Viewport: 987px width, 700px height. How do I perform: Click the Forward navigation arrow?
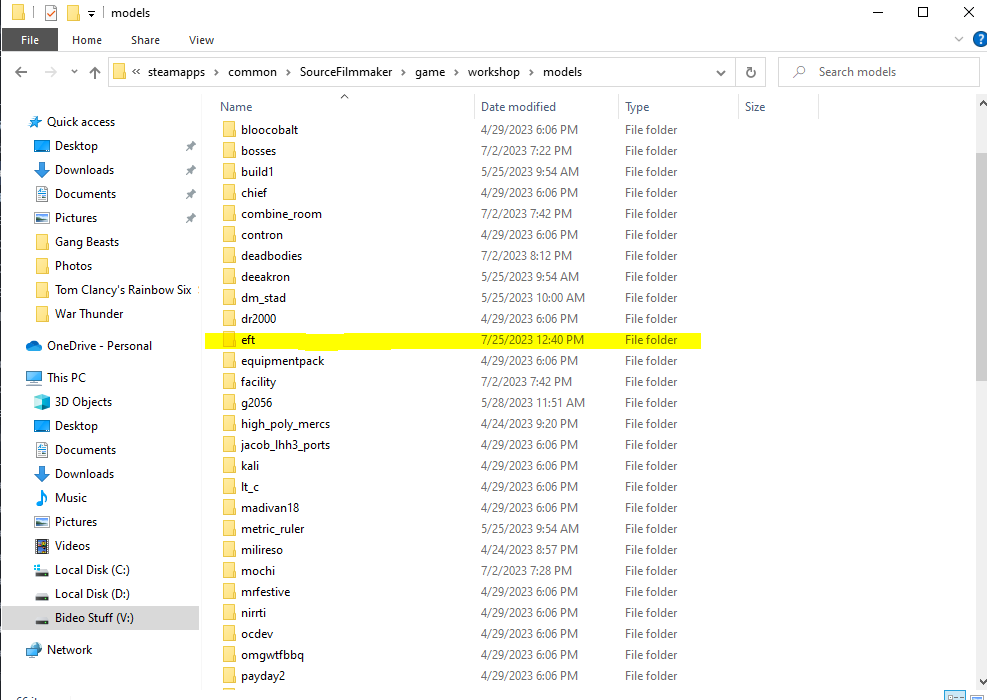point(50,72)
